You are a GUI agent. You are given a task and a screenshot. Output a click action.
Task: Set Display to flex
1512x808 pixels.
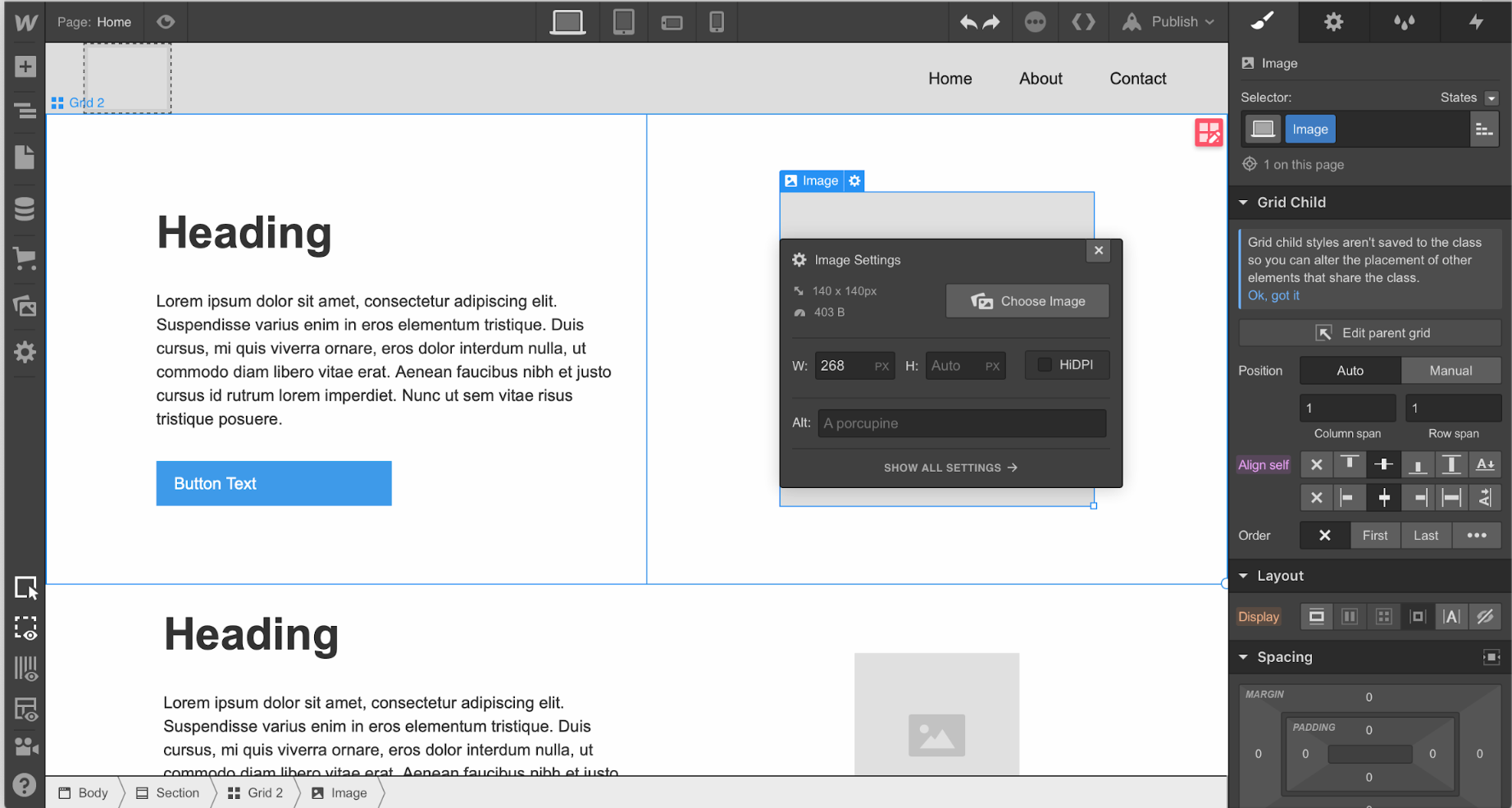[1350, 617]
